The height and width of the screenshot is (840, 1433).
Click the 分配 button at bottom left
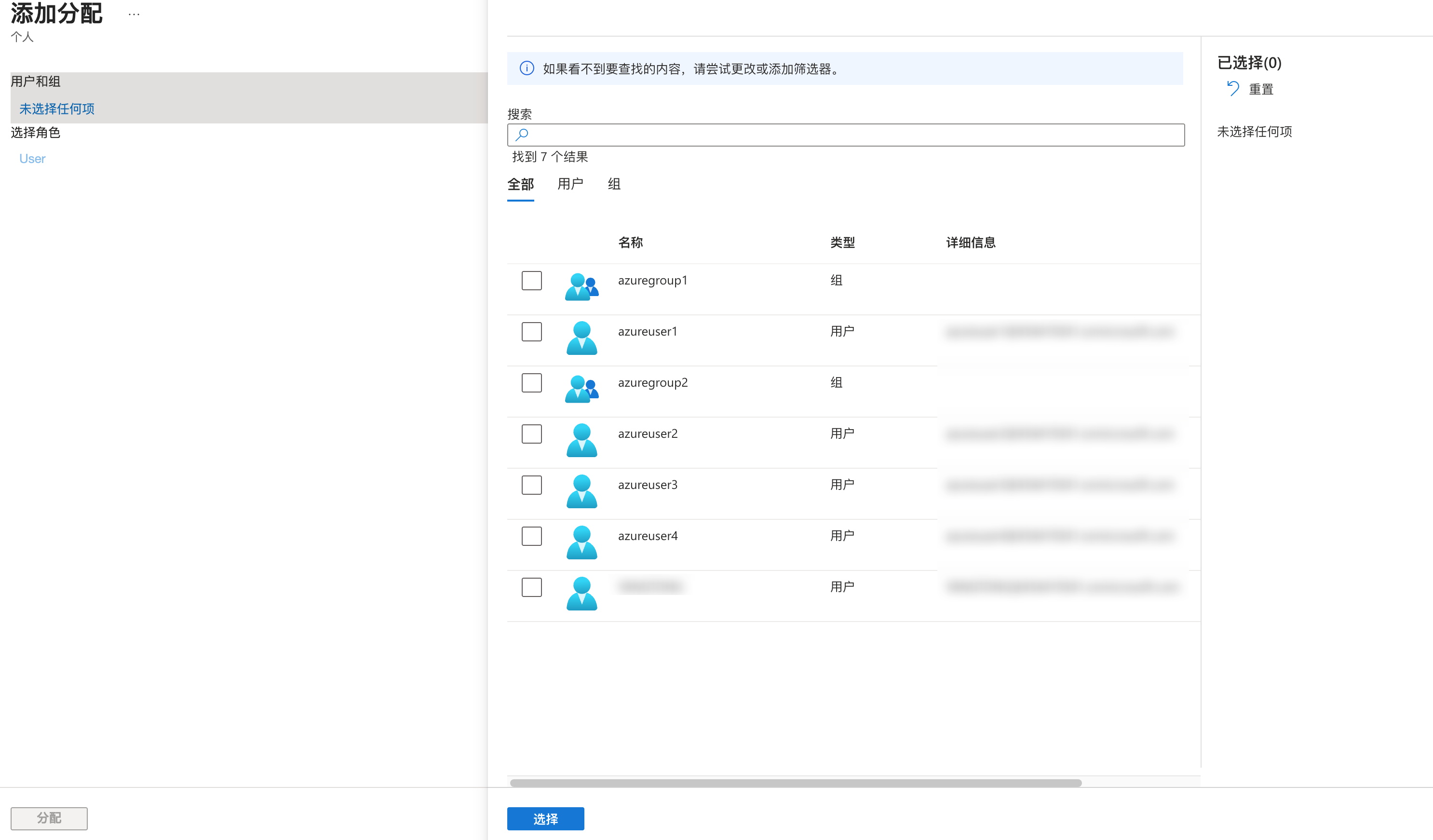pos(49,818)
